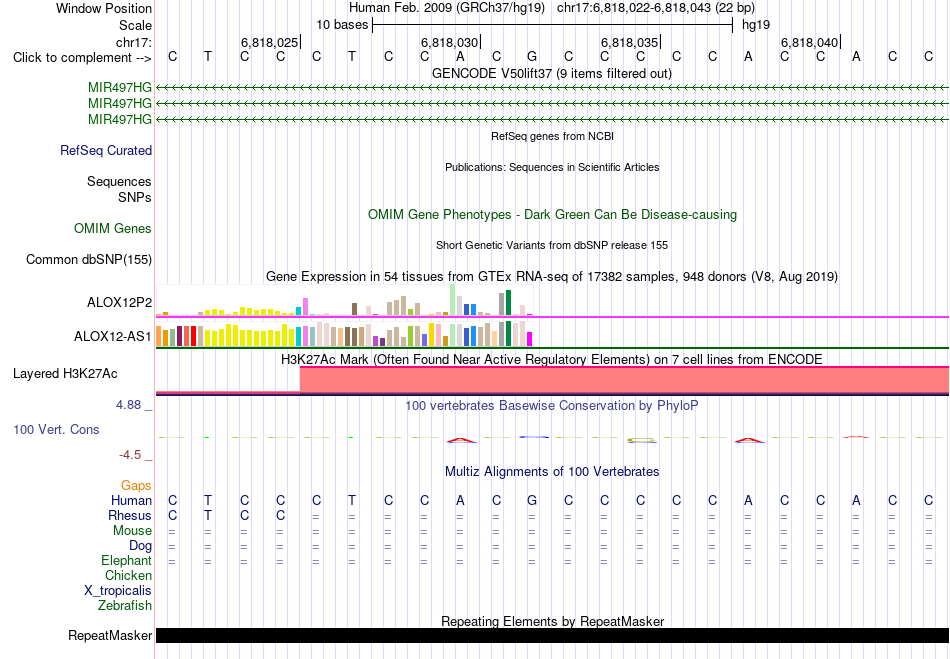Image resolution: width=950 pixels, height=659 pixels.
Task: Click the Rhesus alignment row label
Action: pos(130,515)
